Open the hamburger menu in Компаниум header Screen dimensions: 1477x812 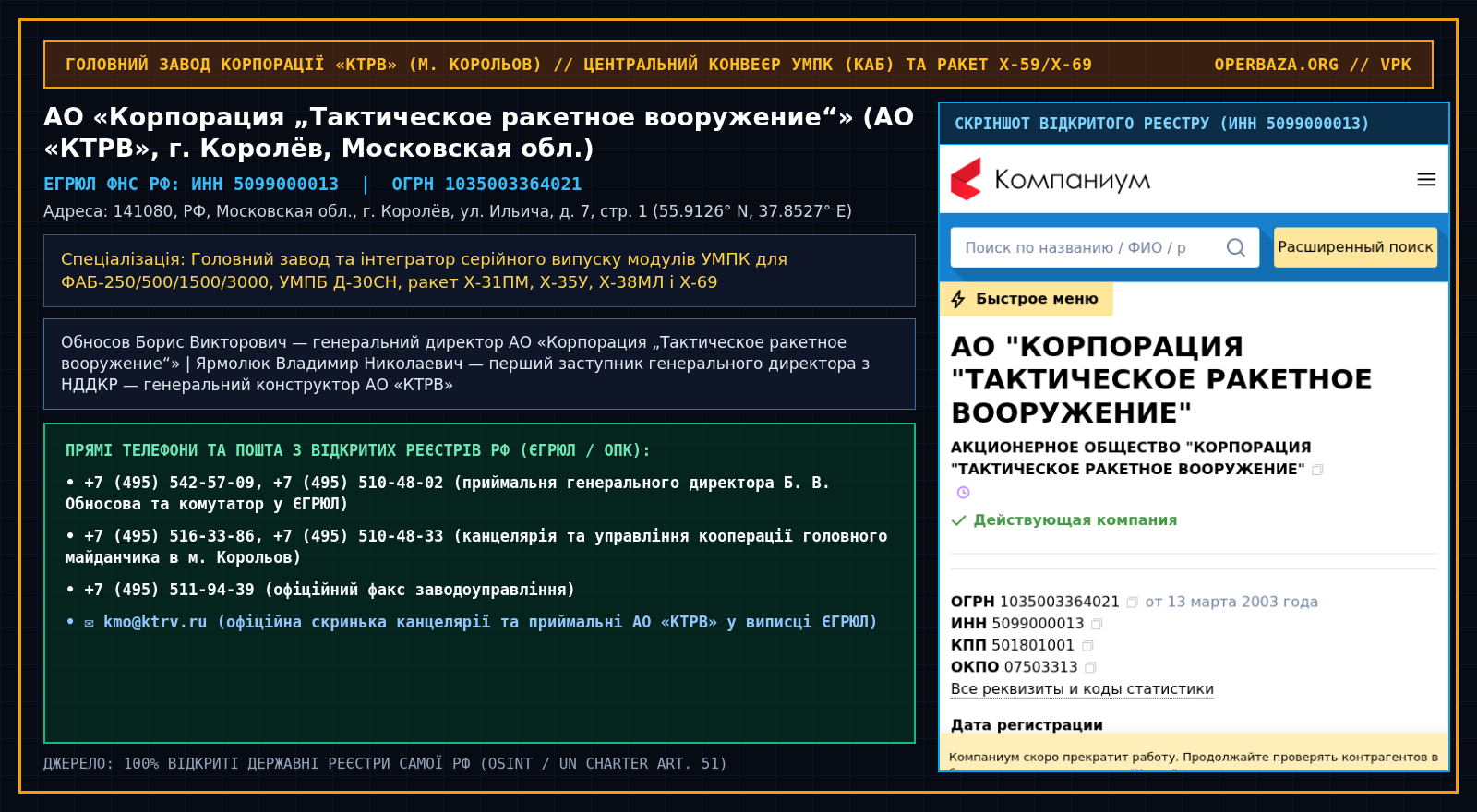pos(1426,180)
